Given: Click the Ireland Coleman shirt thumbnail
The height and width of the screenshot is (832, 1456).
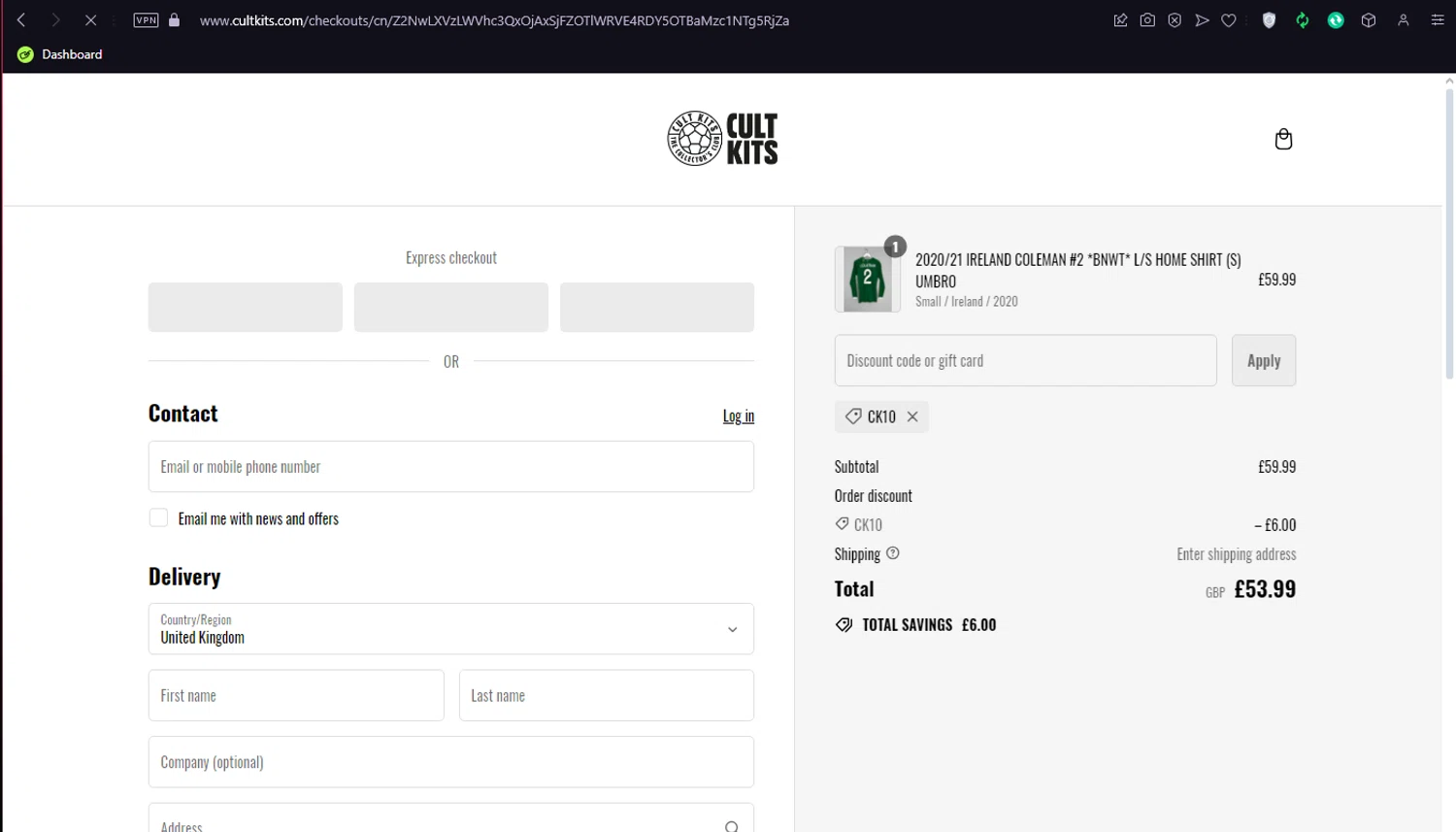Looking at the screenshot, I should [x=867, y=280].
